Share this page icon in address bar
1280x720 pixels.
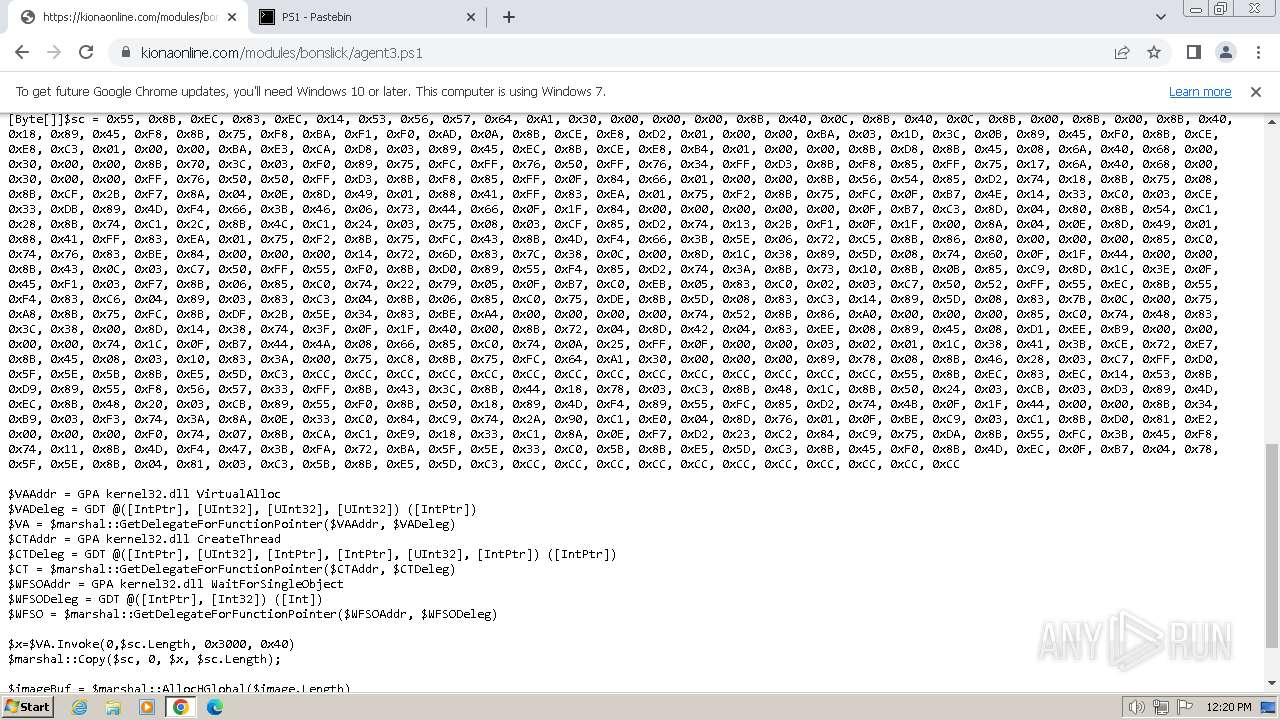[1122, 52]
